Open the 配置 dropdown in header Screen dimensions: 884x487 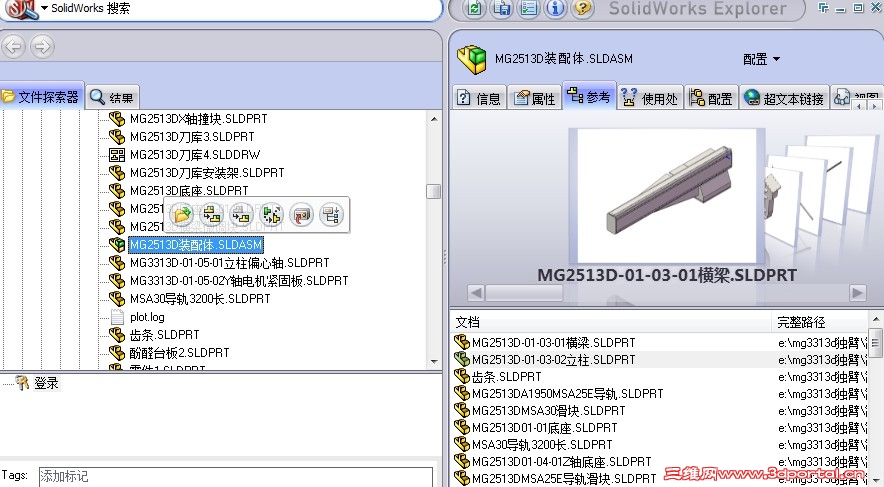click(x=761, y=59)
